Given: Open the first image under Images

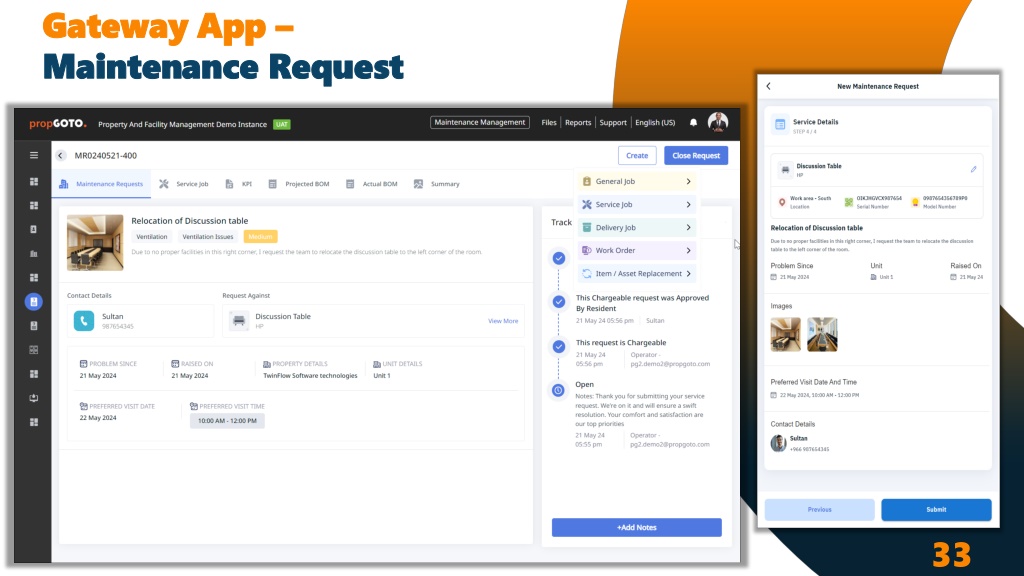Looking at the screenshot, I should click(x=785, y=334).
